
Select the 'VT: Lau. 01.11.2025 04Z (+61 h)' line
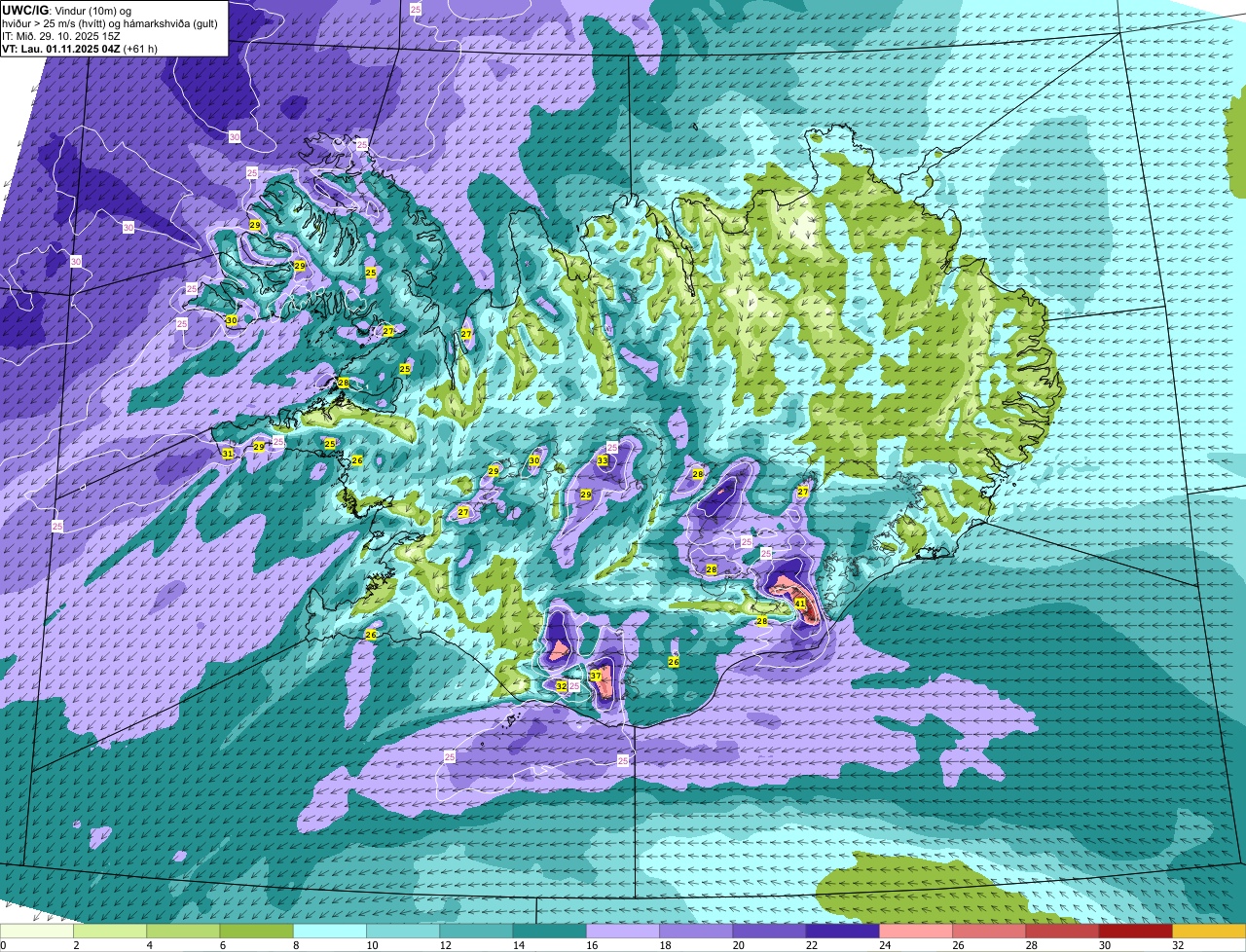[80, 49]
